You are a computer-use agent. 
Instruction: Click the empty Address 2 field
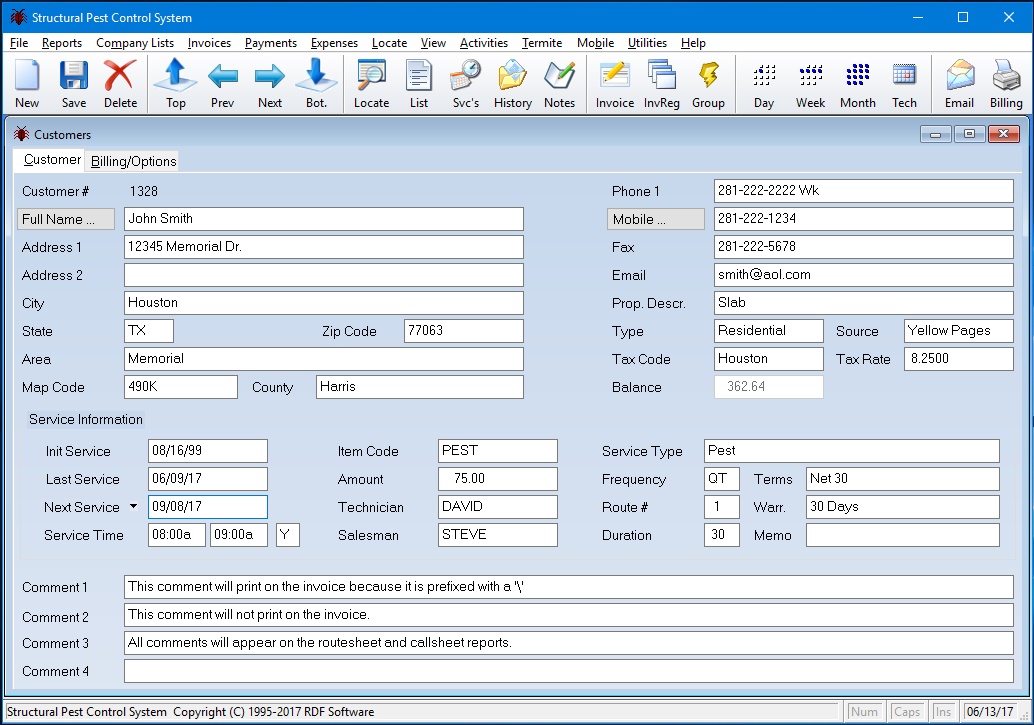tap(324, 275)
